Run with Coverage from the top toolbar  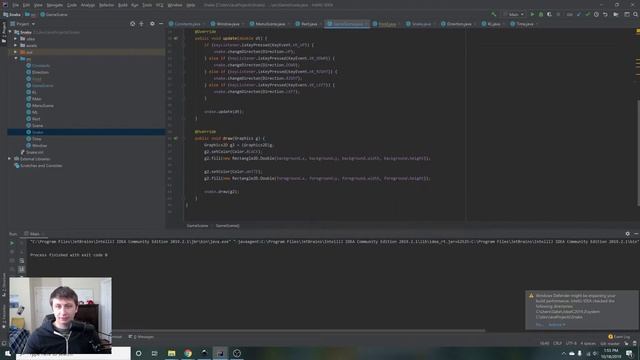[x=549, y=14]
